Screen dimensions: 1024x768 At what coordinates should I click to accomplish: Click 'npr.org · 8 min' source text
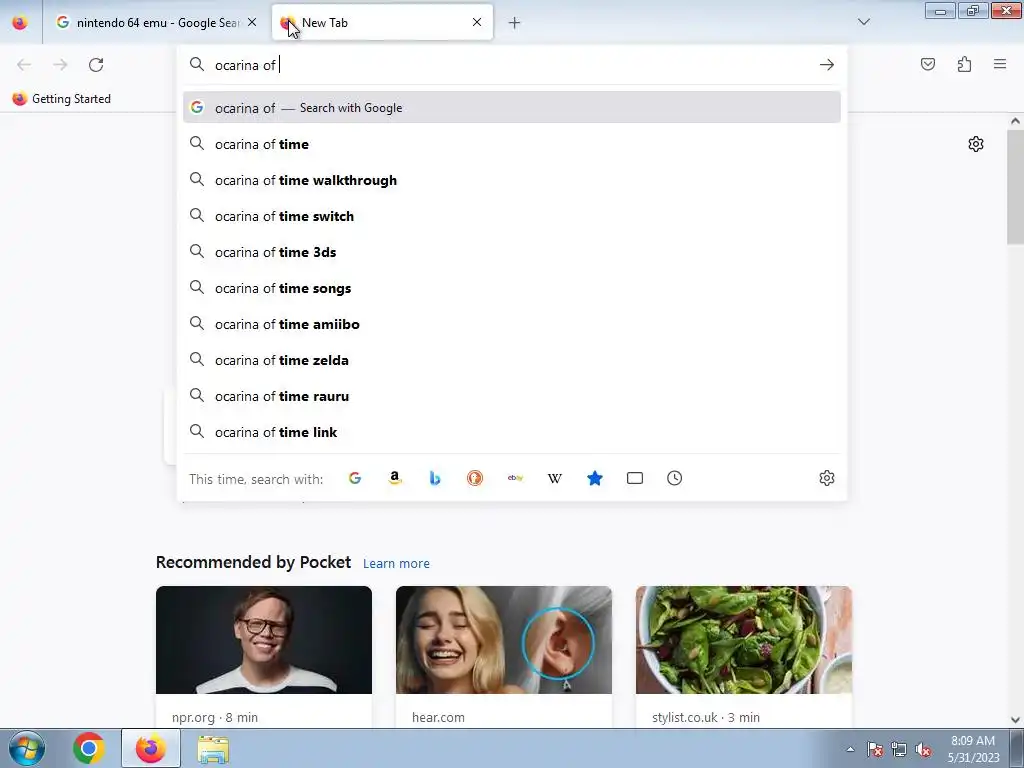[215, 717]
